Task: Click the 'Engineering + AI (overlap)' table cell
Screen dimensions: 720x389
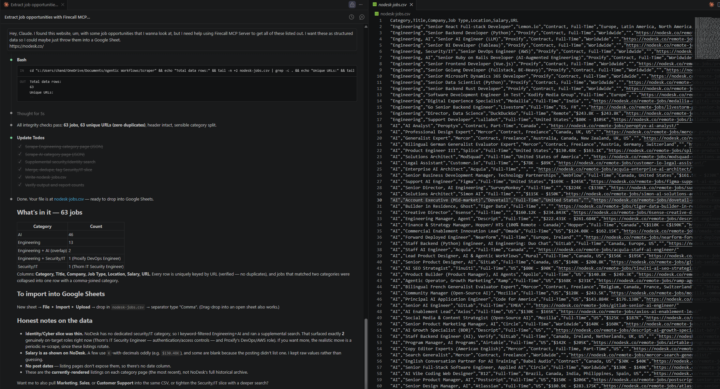Action: (42, 251)
